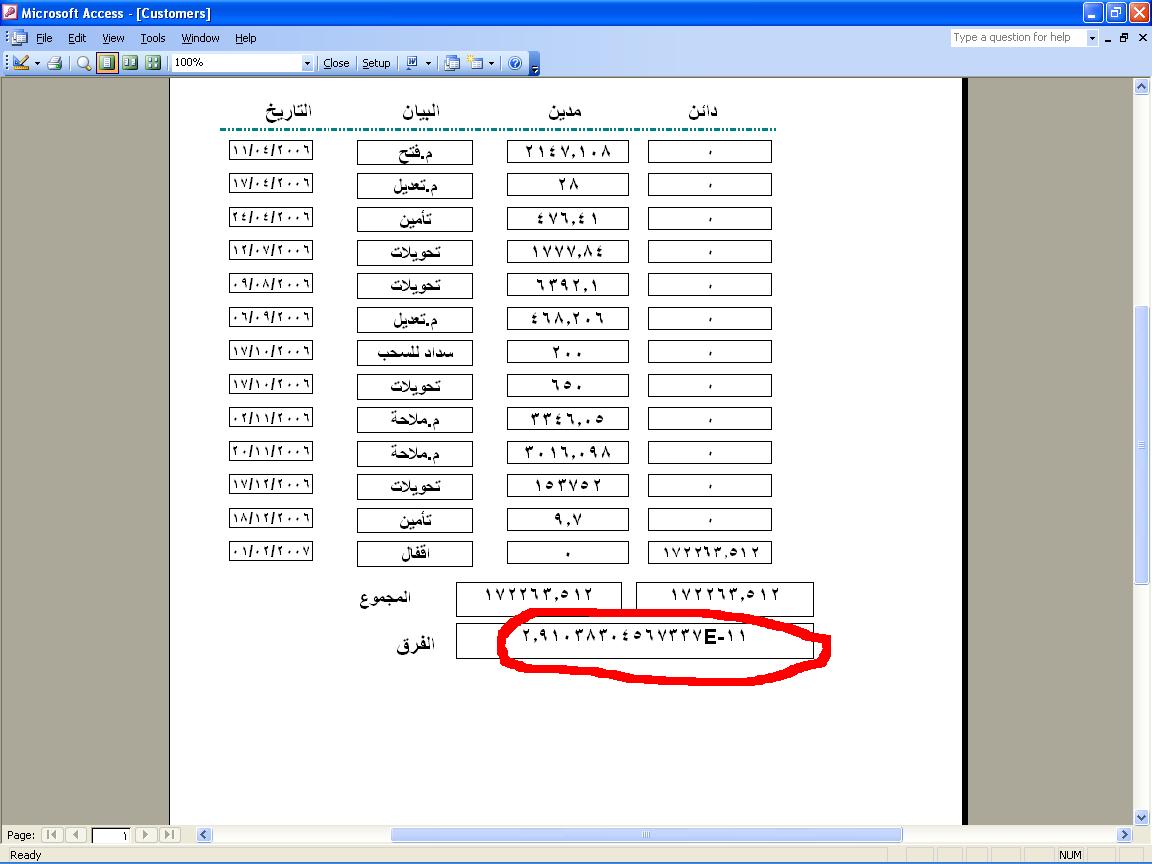This screenshot has height=864, width=1152.
Task: Expand the 100% zoom dropdown
Action: (x=307, y=63)
